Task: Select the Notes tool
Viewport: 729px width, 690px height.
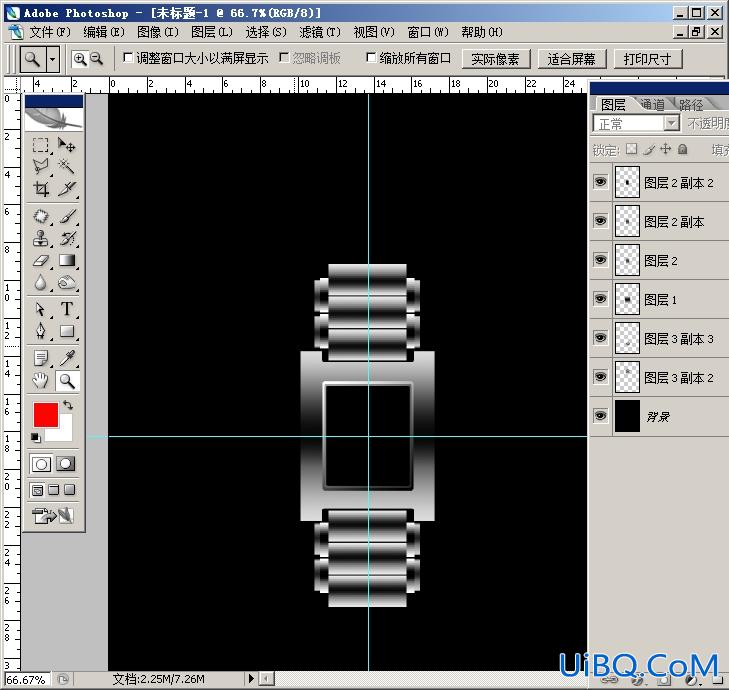Action: (x=40, y=358)
